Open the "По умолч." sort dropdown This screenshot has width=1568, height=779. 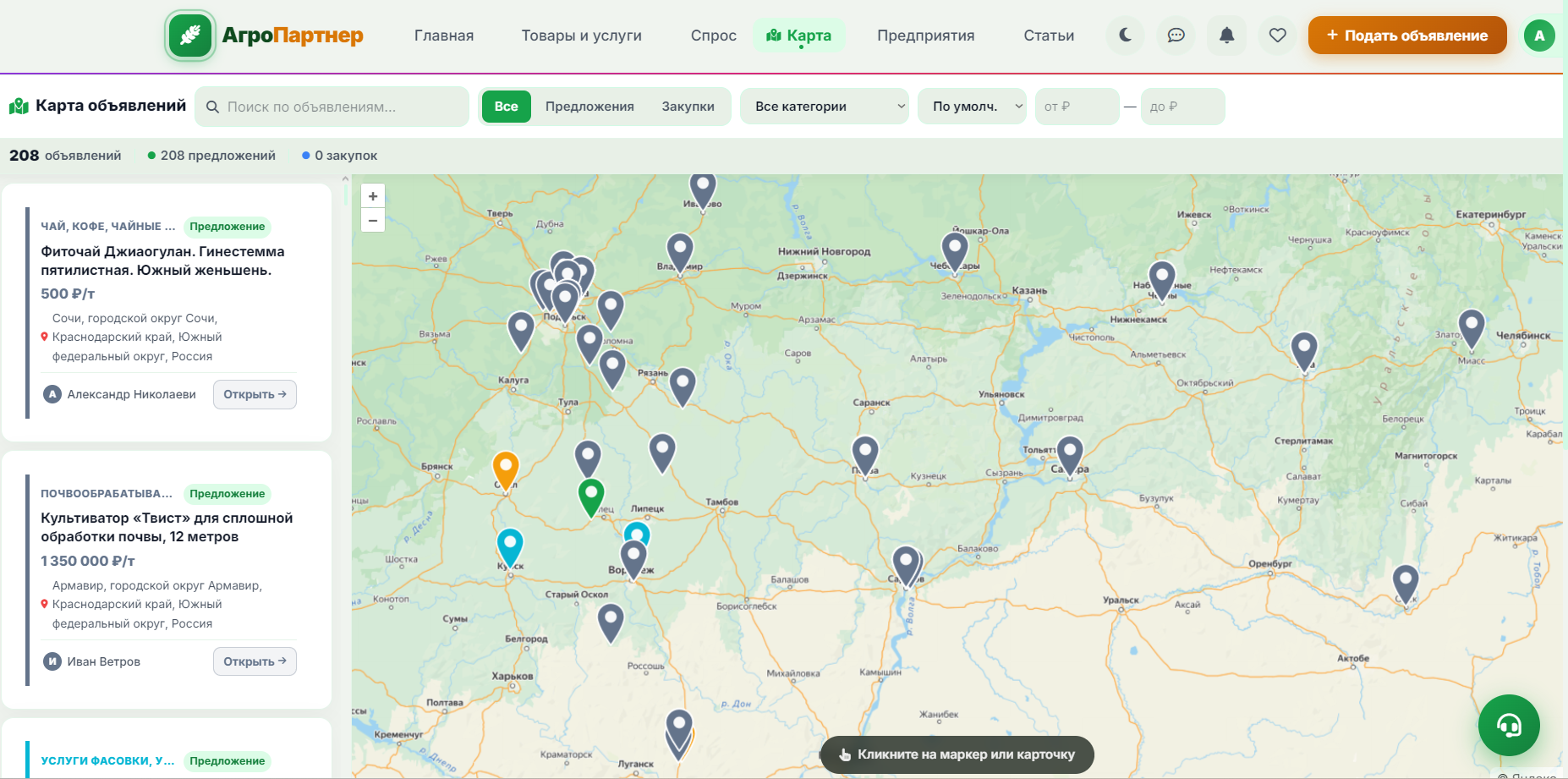click(x=973, y=107)
